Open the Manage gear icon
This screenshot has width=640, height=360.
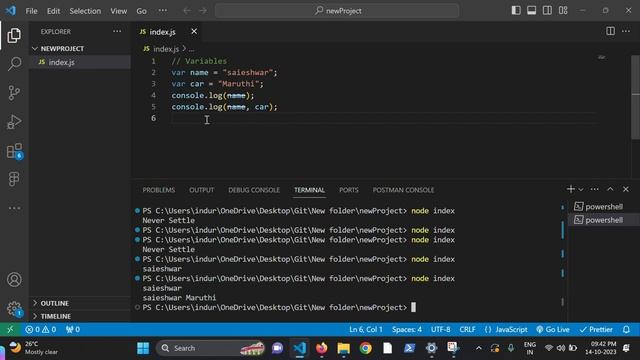tap(14, 308)
